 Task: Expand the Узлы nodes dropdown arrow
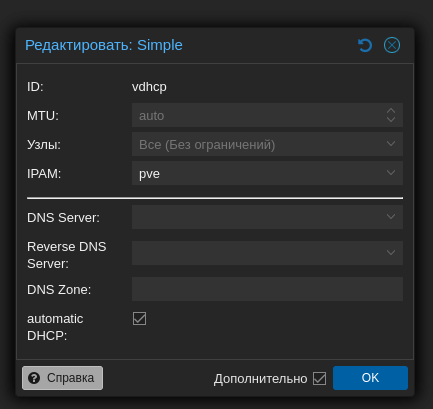point(391,144)
